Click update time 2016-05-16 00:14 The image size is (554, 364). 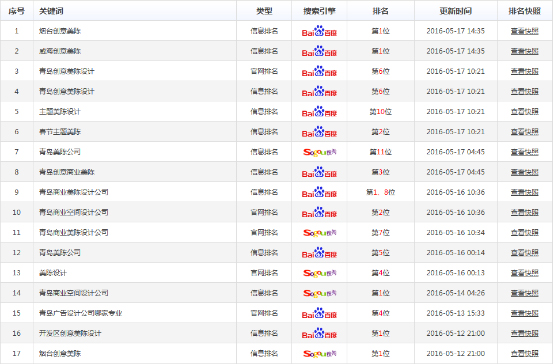[455, 253]
